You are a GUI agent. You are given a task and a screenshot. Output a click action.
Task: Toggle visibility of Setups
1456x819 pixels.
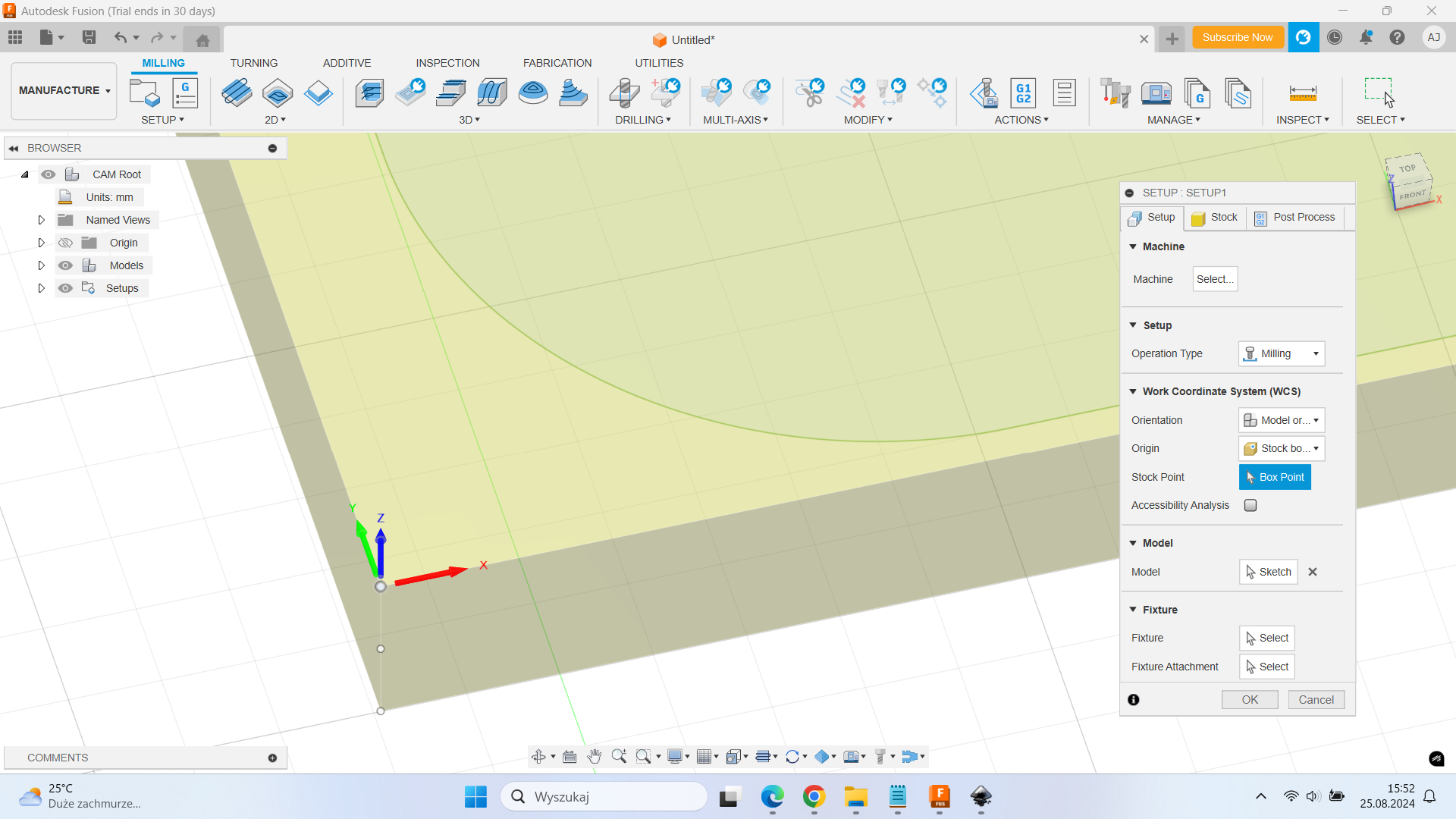coord(65,288)
